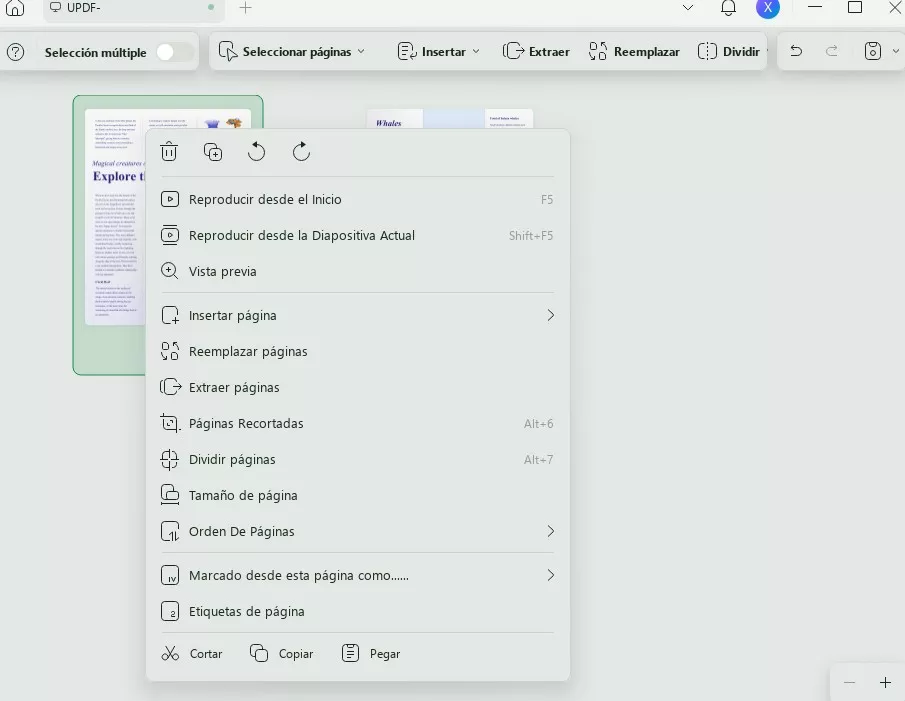Choose Extraer páginas menu entry

357,387
